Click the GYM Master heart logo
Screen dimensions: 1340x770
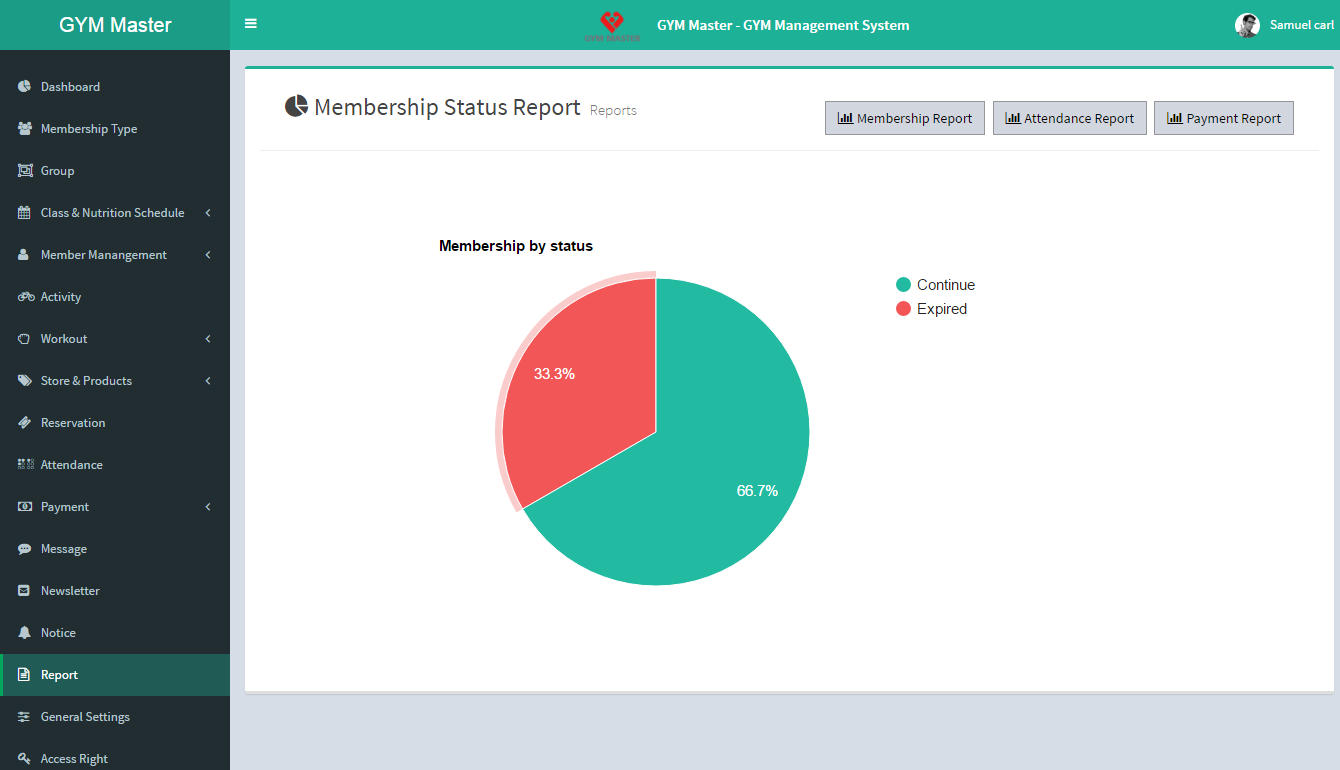tap(612, 25)
